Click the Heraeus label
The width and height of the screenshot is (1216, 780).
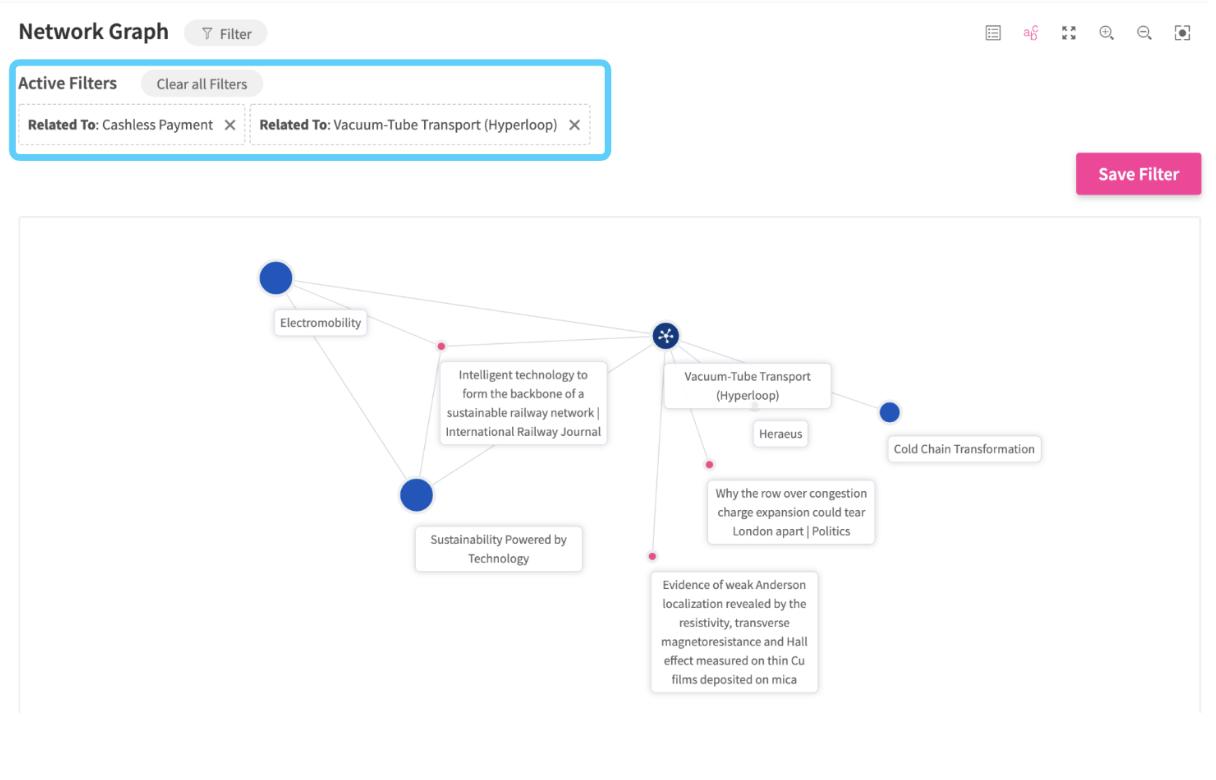pos(780,434)
